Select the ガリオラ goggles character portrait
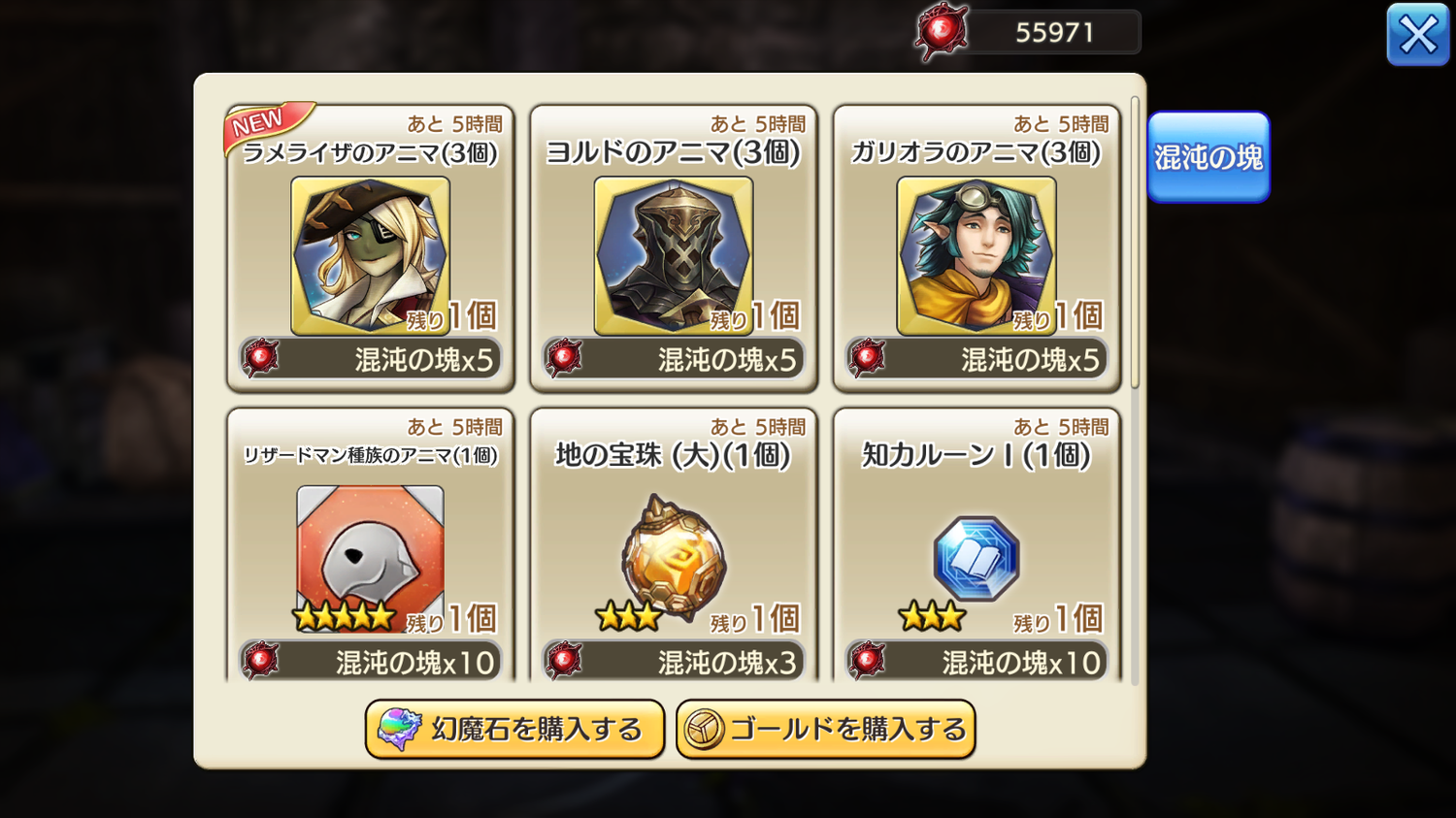 coord(976,255)
